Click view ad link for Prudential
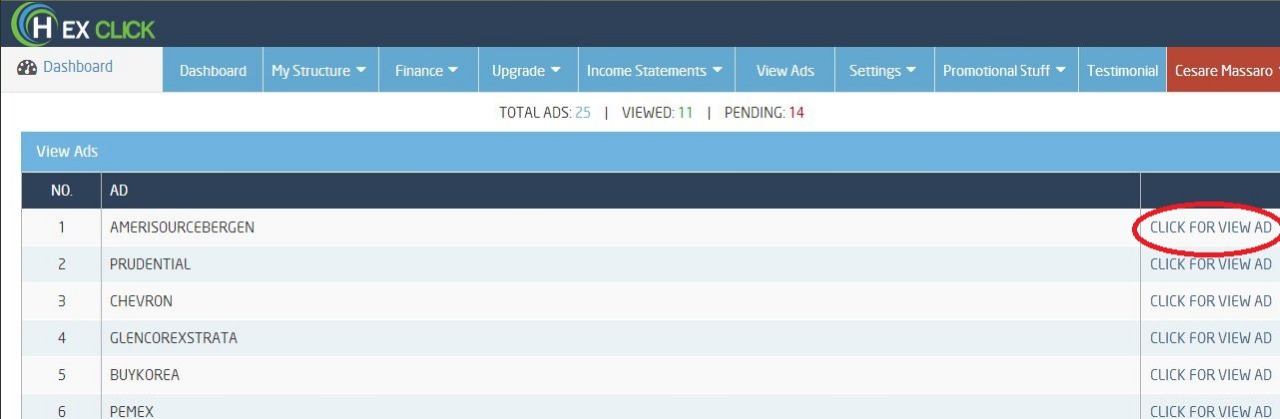 [x=1210, y=265]
